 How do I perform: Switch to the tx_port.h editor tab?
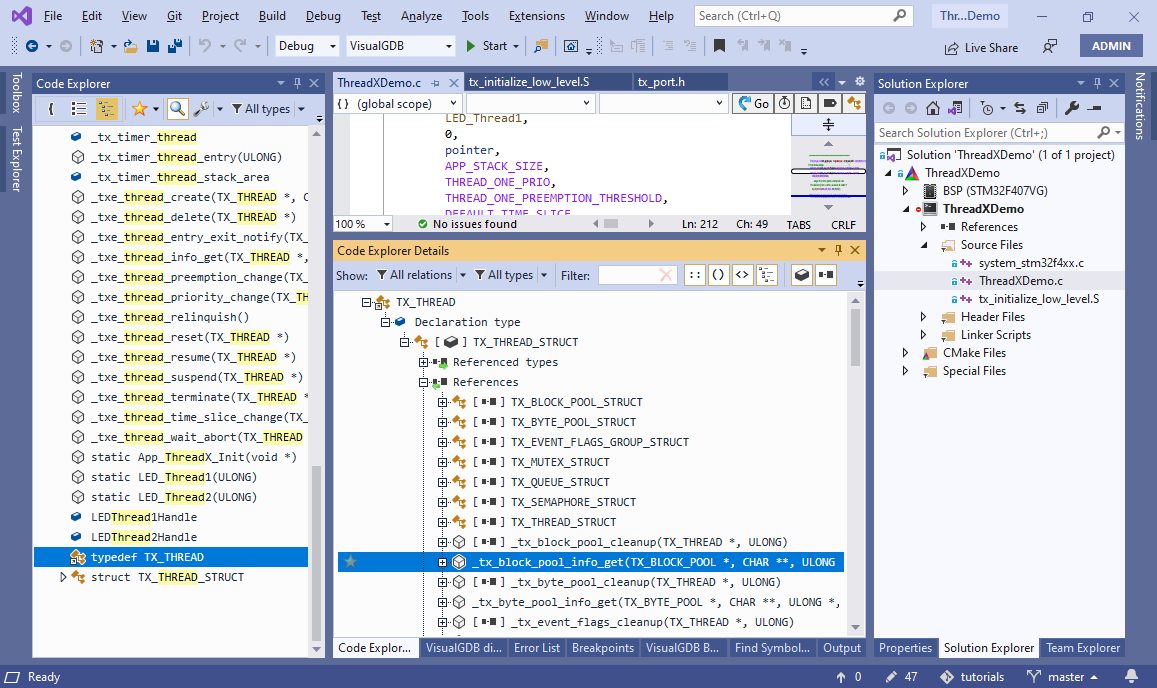click(661, 82)
